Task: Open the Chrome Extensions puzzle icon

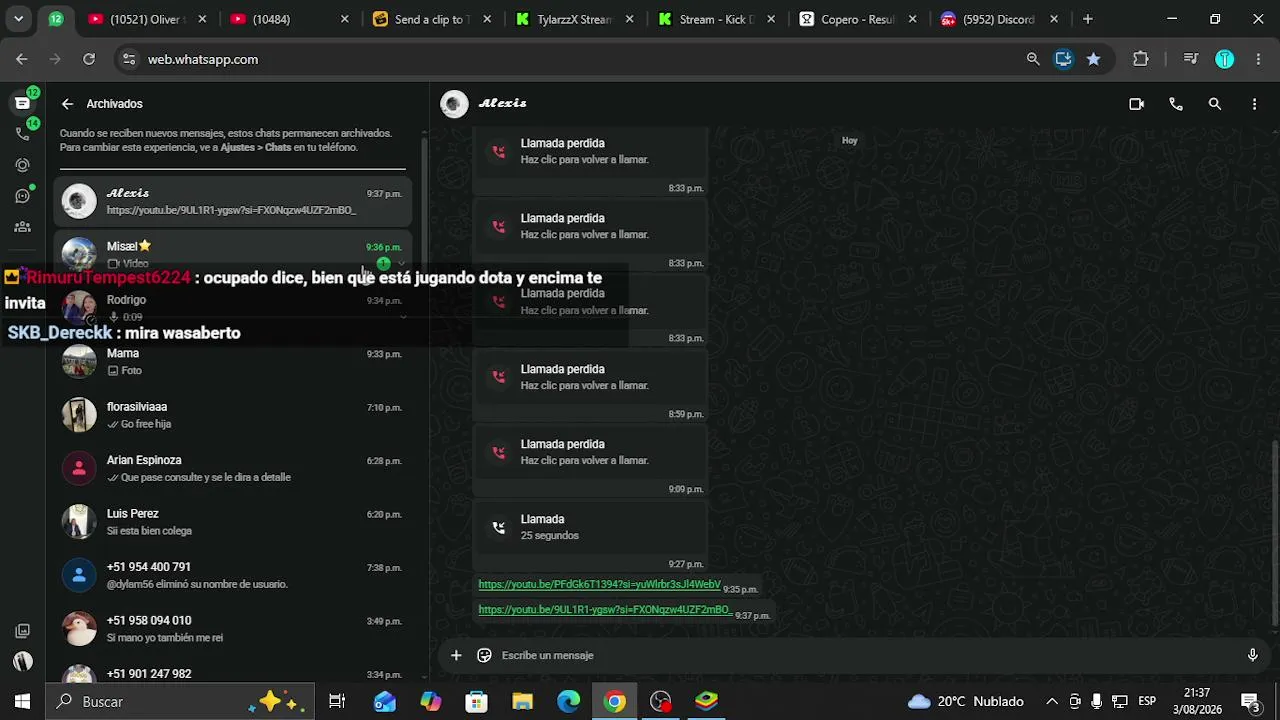Action: coord(1141,59)
